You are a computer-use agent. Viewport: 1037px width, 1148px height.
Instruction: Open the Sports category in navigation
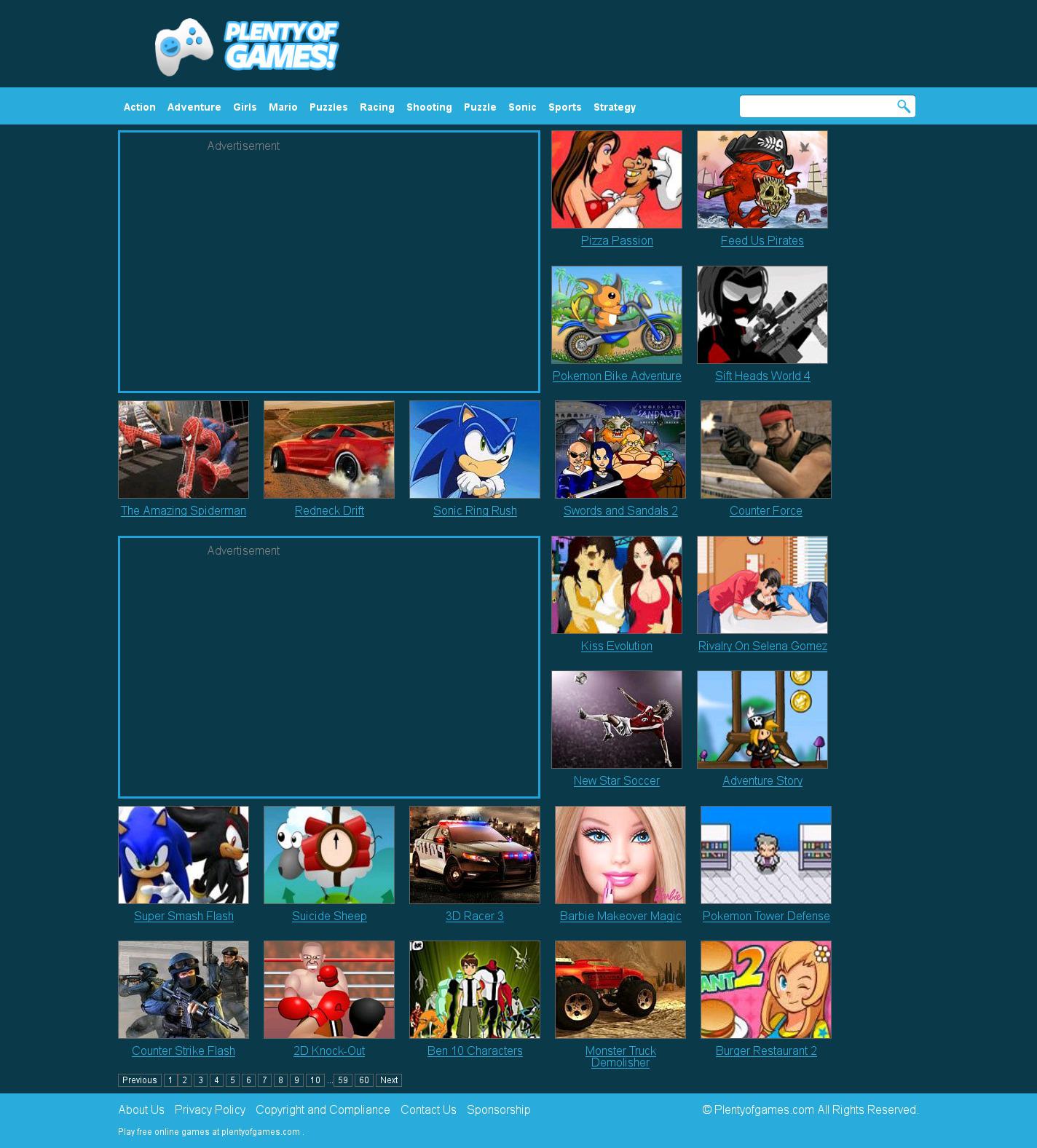(x=565, y=107)
